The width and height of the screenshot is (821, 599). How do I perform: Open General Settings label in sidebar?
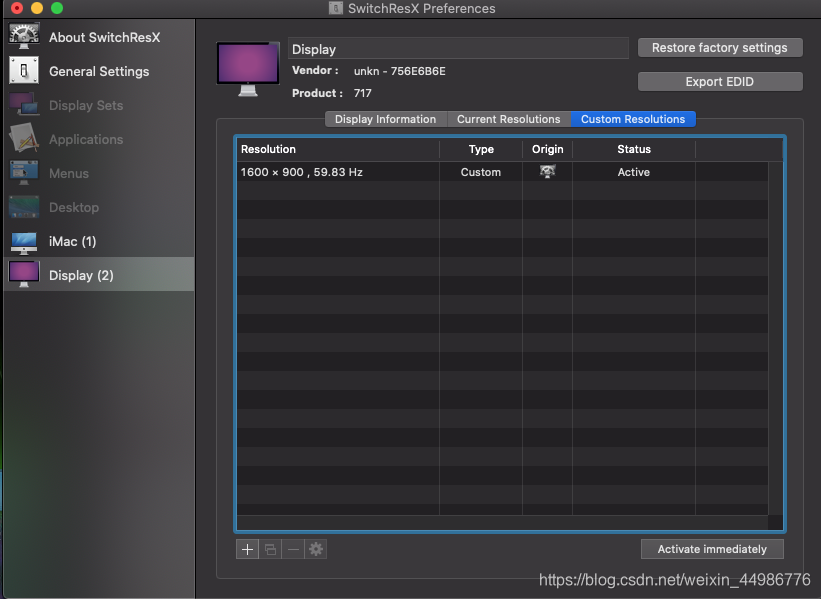pos(99,71)
